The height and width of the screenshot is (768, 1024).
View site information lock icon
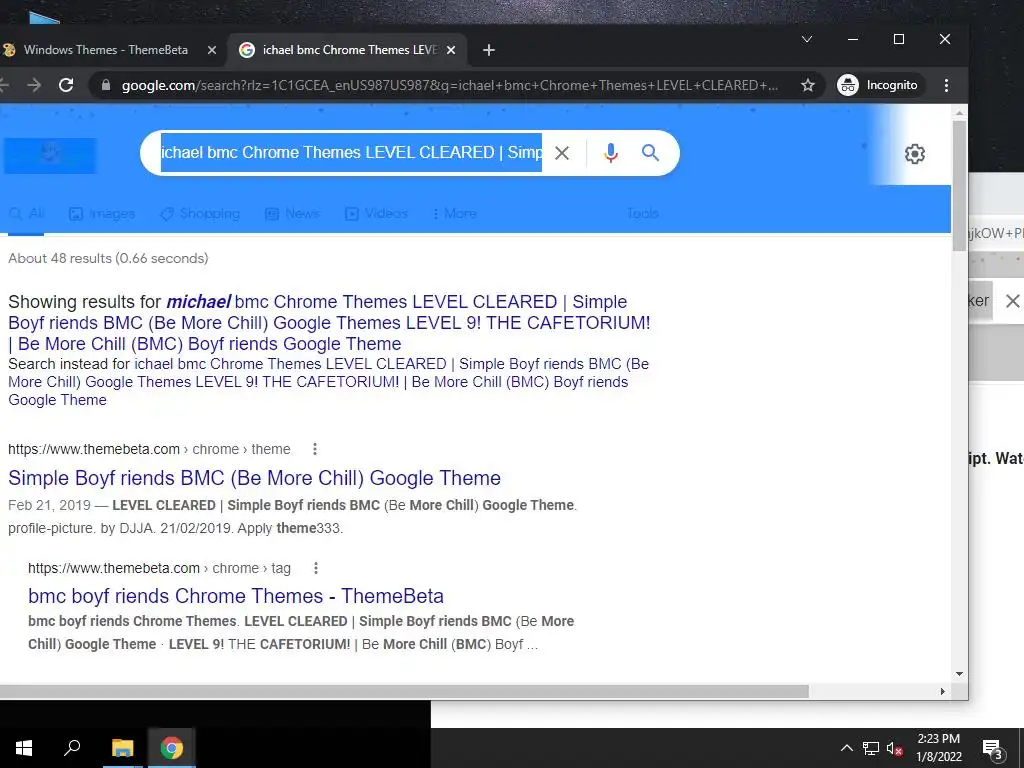click(106, 86)
